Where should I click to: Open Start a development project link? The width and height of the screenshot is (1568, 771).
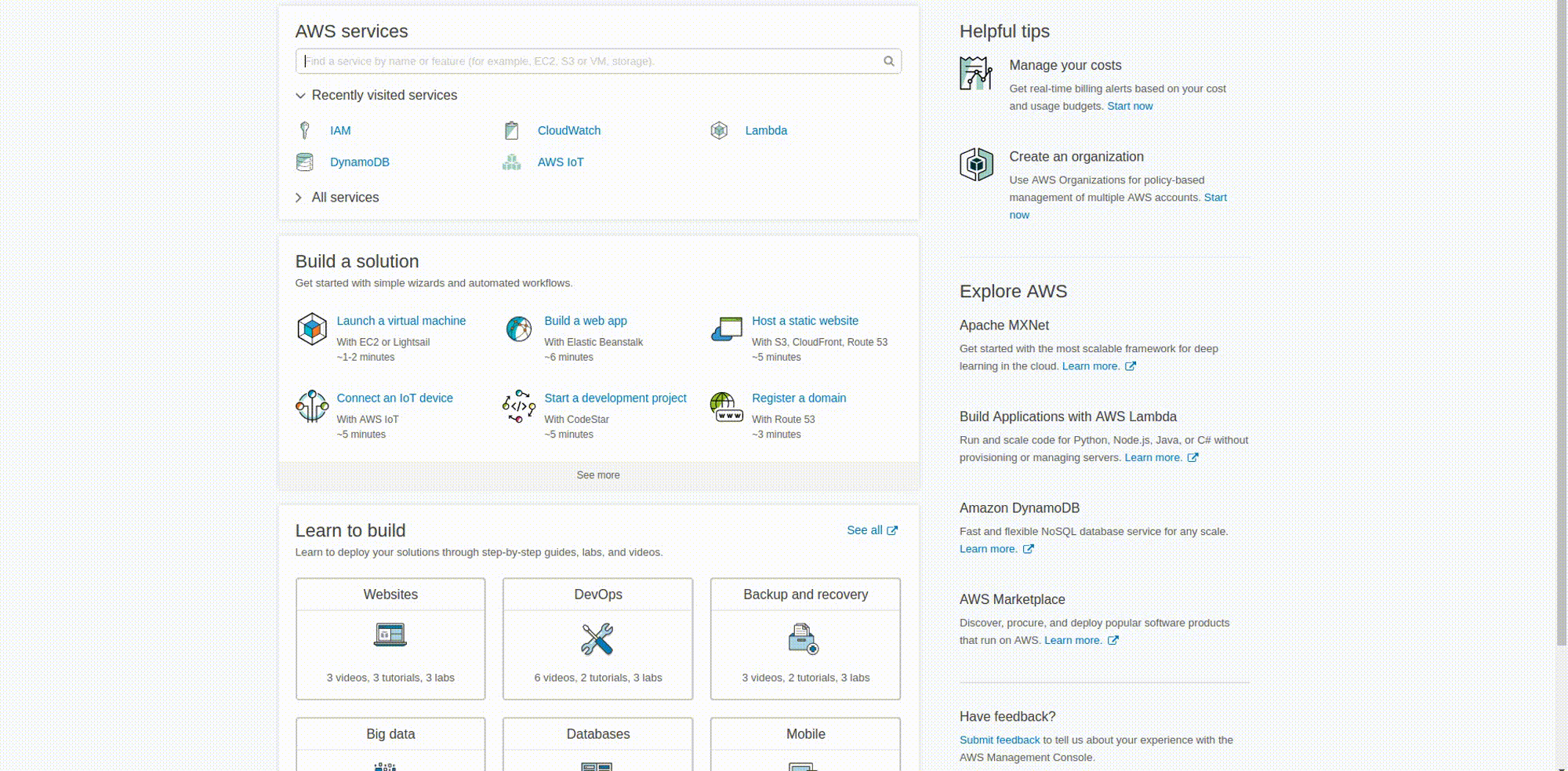615,398
